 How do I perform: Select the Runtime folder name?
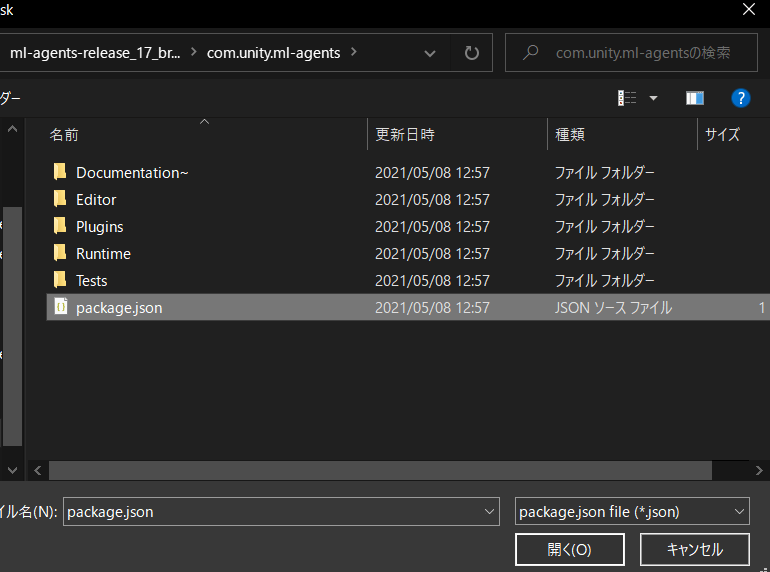coord(104,253)
